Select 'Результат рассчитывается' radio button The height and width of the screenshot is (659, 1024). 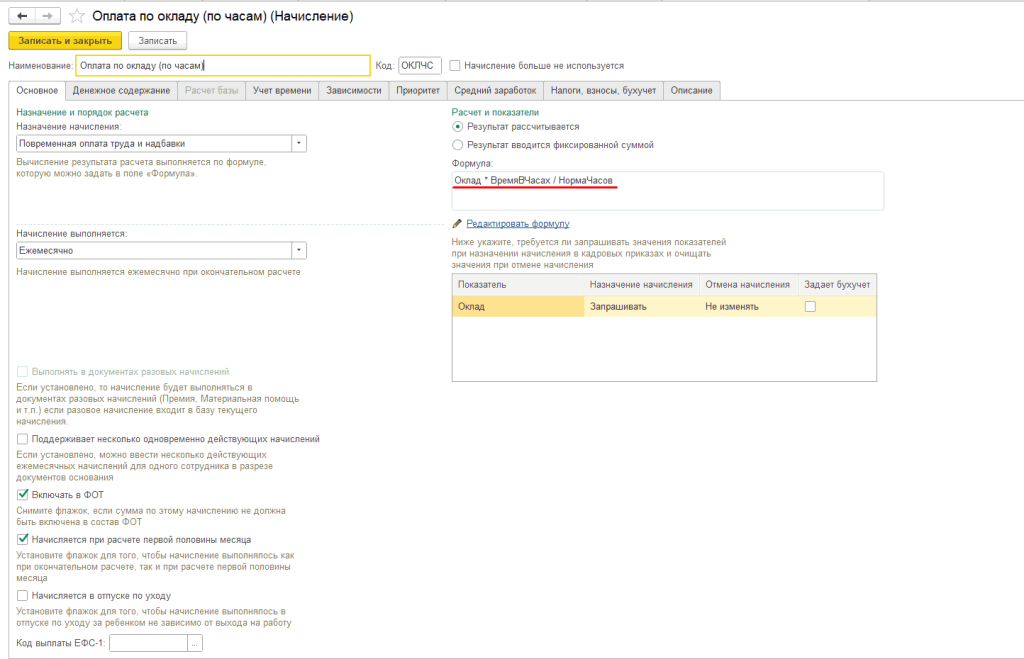[458, 127]
